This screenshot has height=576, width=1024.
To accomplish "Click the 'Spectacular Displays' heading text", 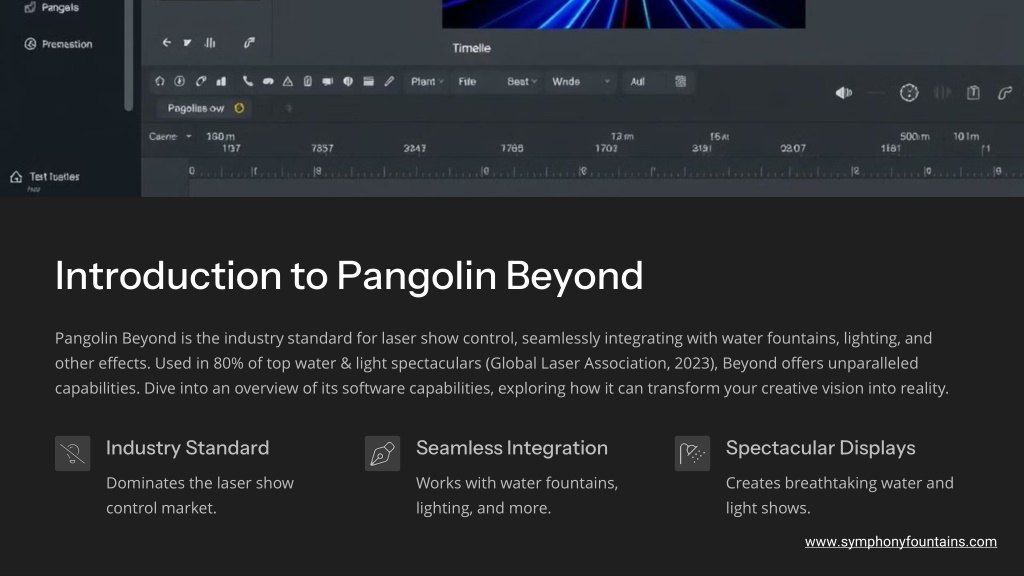I will [x=820, y=448].
